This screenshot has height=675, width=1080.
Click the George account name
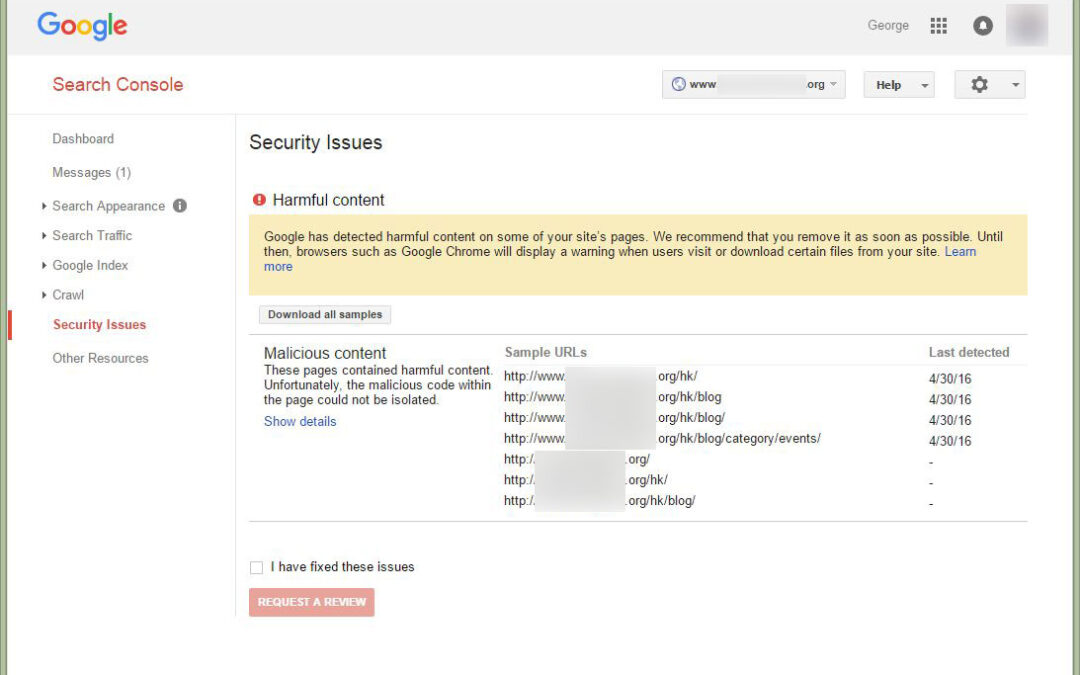click(888, 25)
